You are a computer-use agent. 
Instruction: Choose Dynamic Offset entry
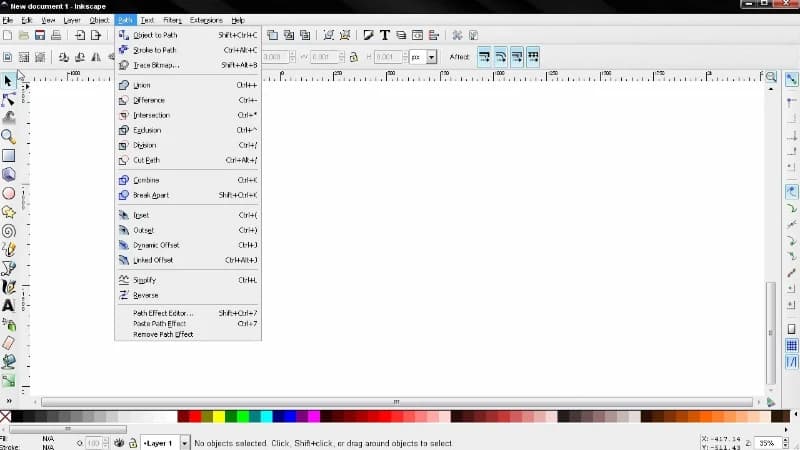188,245
